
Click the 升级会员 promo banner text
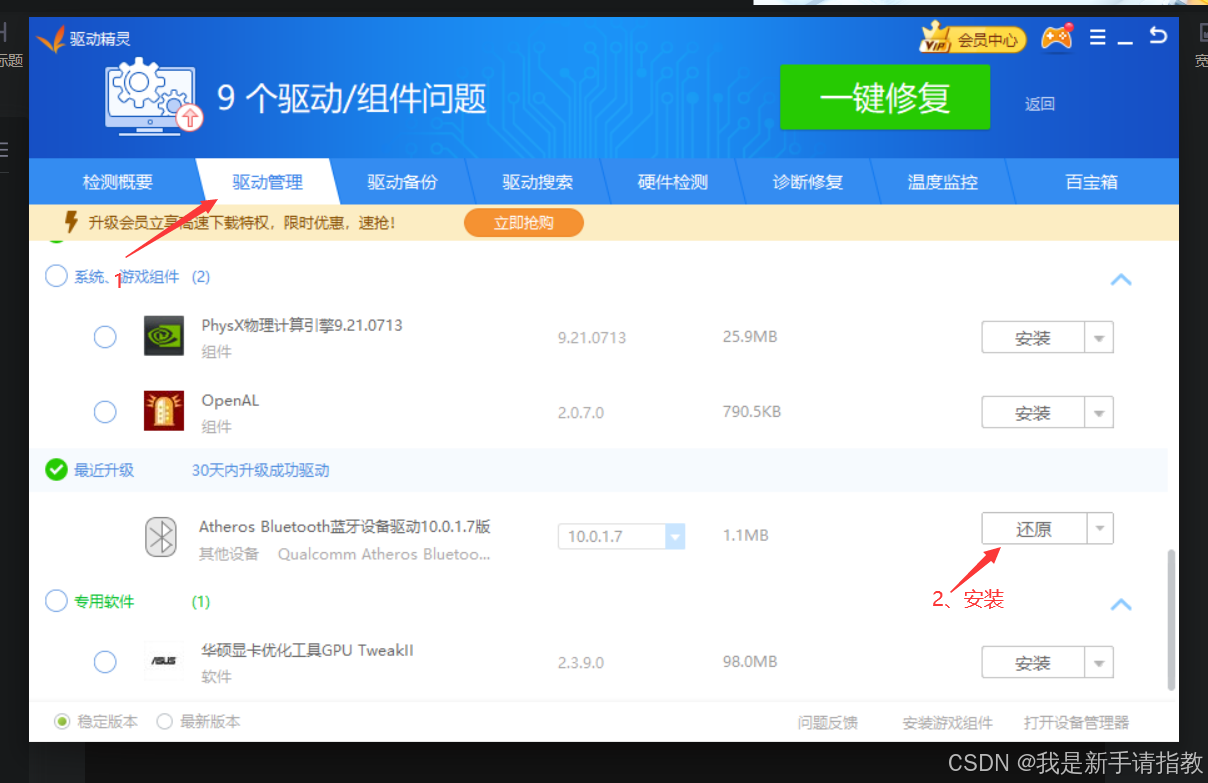point(242,222)
